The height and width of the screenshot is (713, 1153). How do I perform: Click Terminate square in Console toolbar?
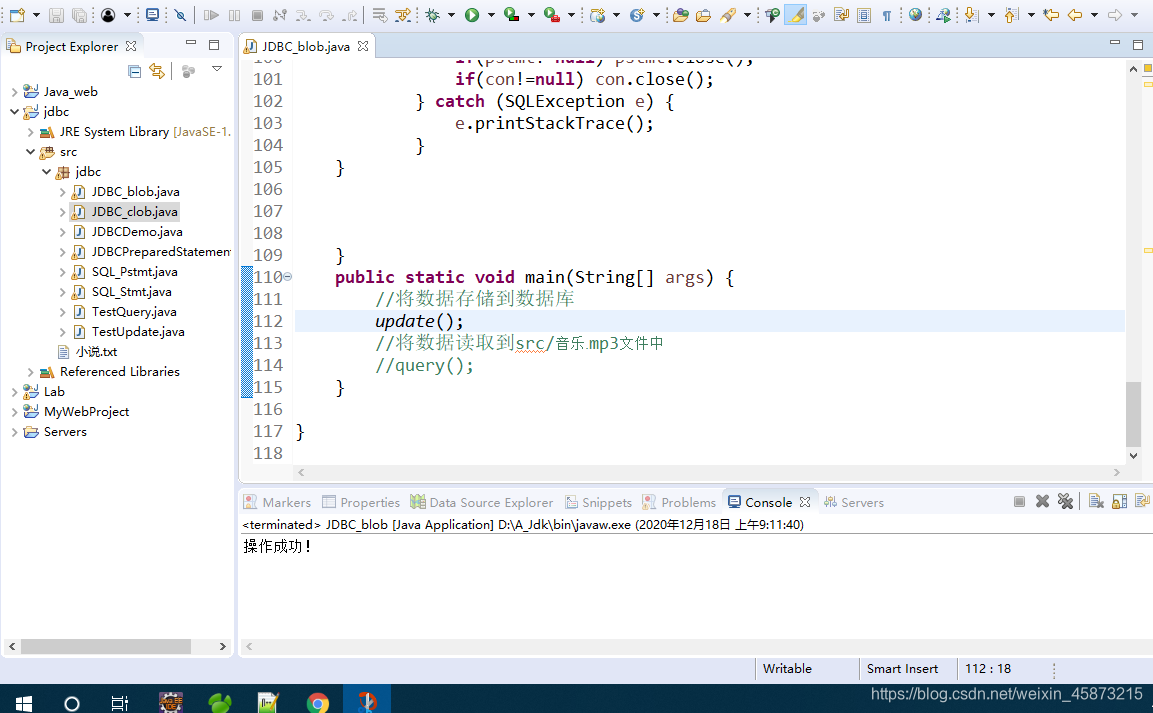tap(1019, 501)
